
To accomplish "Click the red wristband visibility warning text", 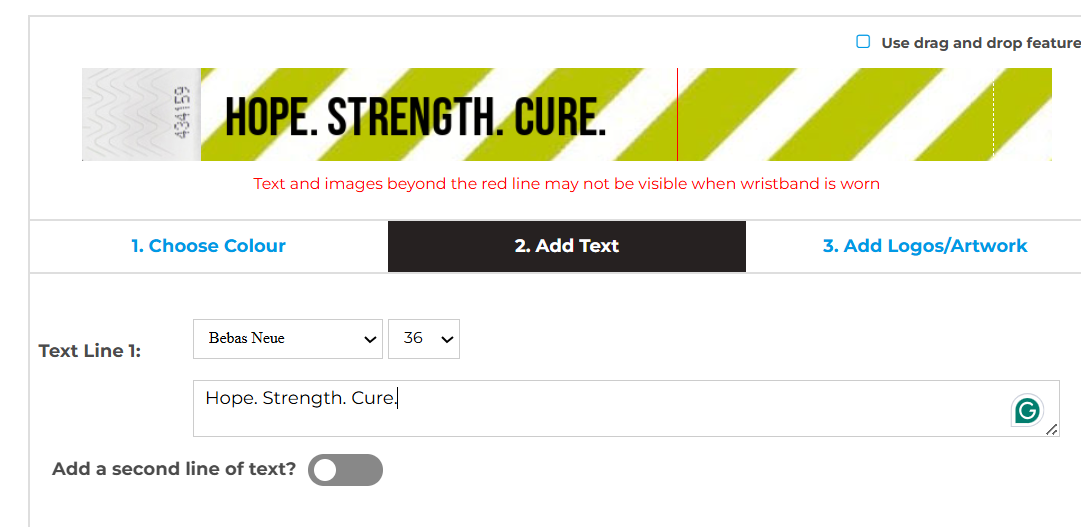I will click(566, 184).
